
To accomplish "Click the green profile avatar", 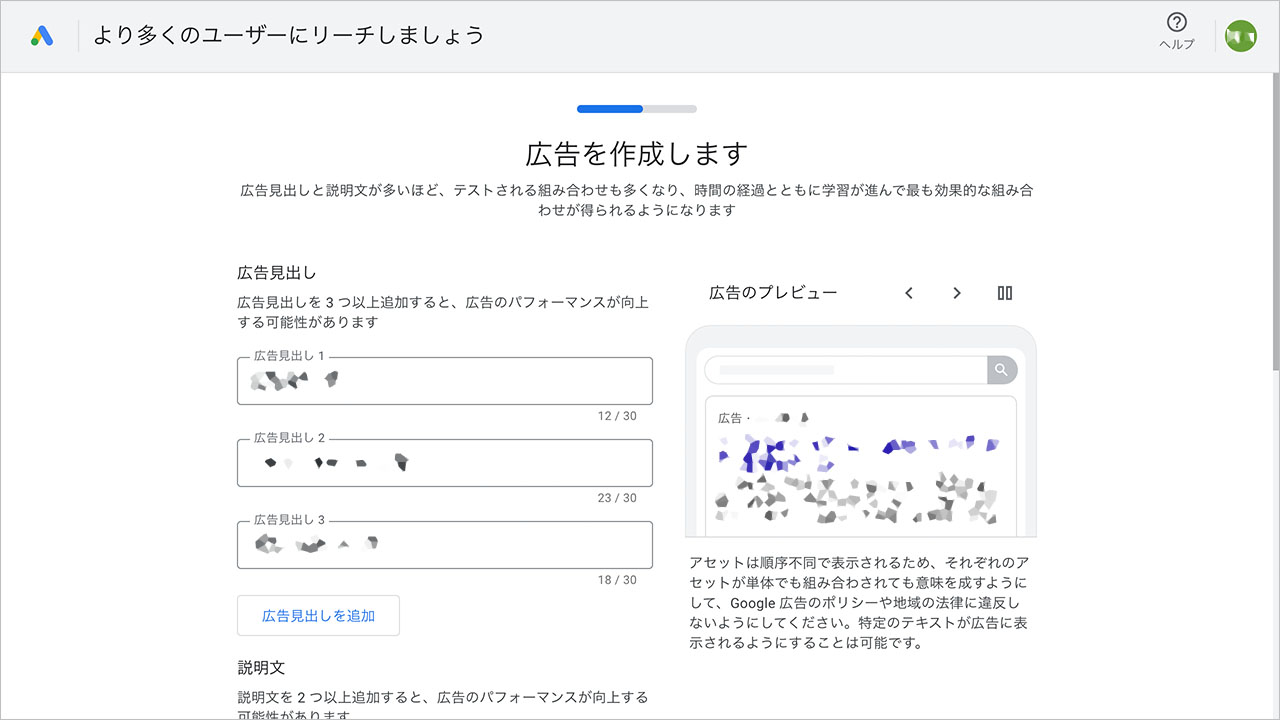I will click(x=1240, y=35).
